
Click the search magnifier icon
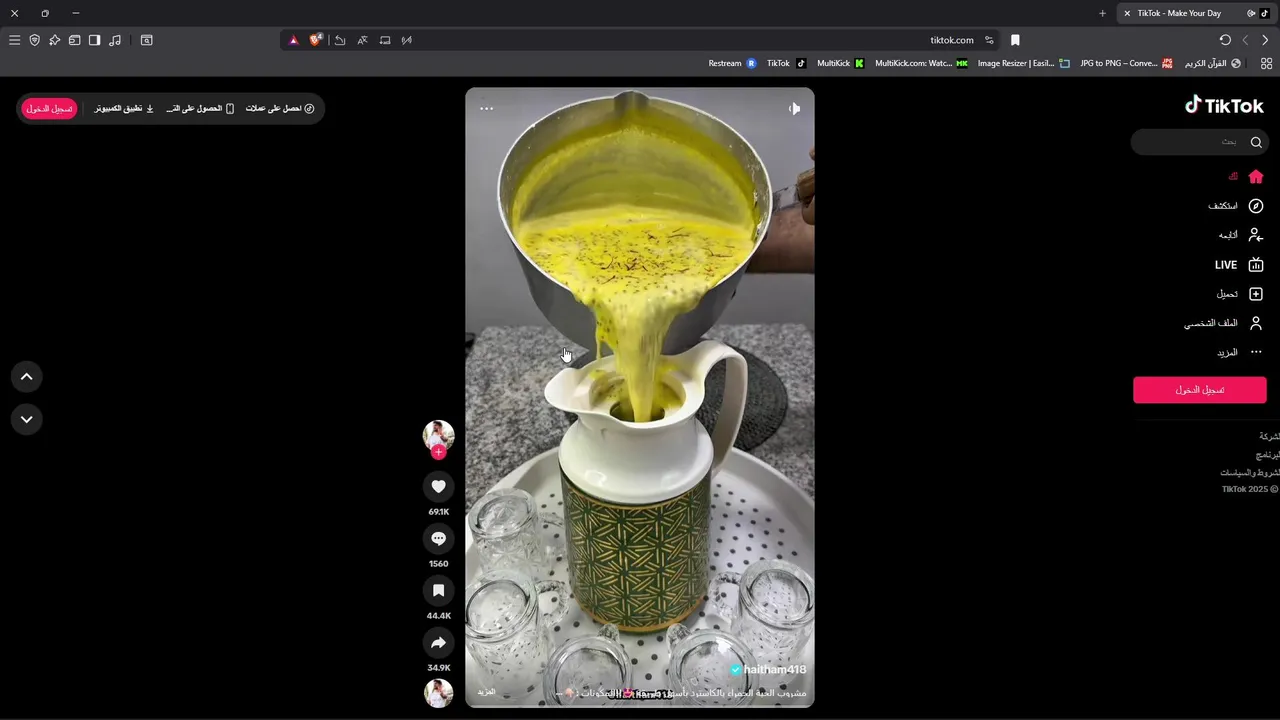(x=1256, y=142)
